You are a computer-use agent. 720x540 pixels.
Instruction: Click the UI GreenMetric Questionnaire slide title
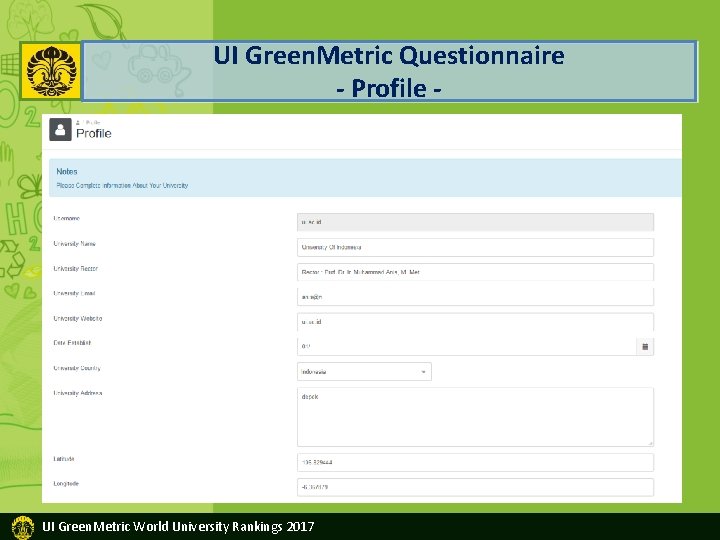[389, 72]
